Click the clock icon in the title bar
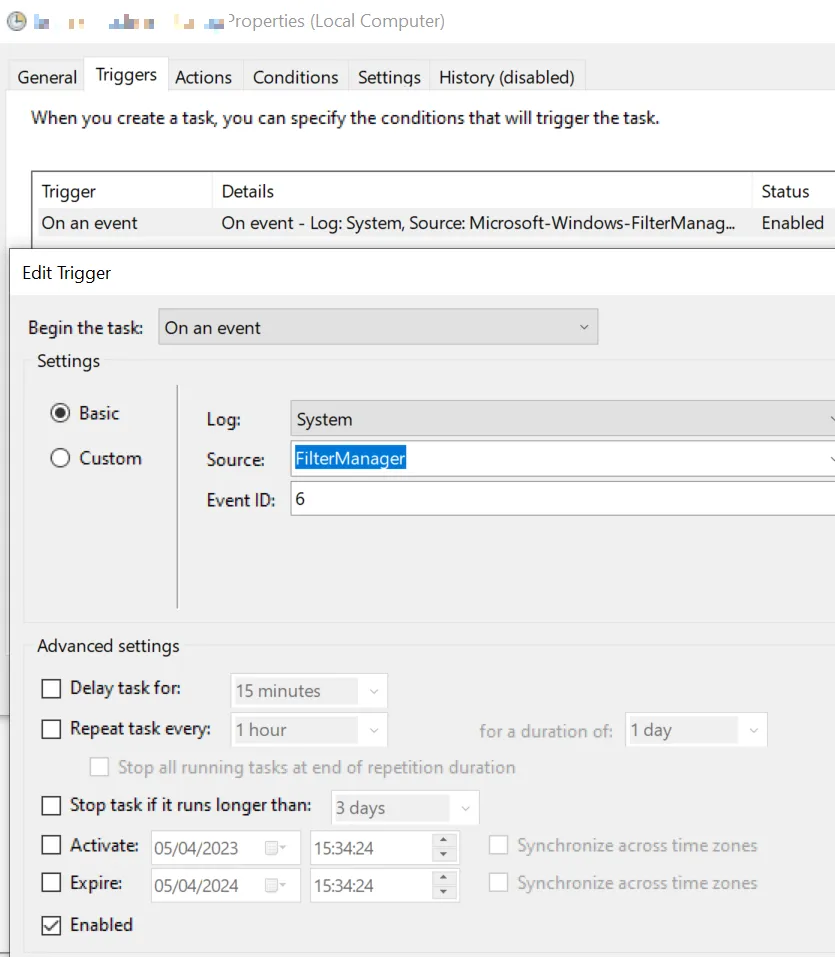Image resolution: width=835 pixels, height=957 pixels. pos(16,21)
